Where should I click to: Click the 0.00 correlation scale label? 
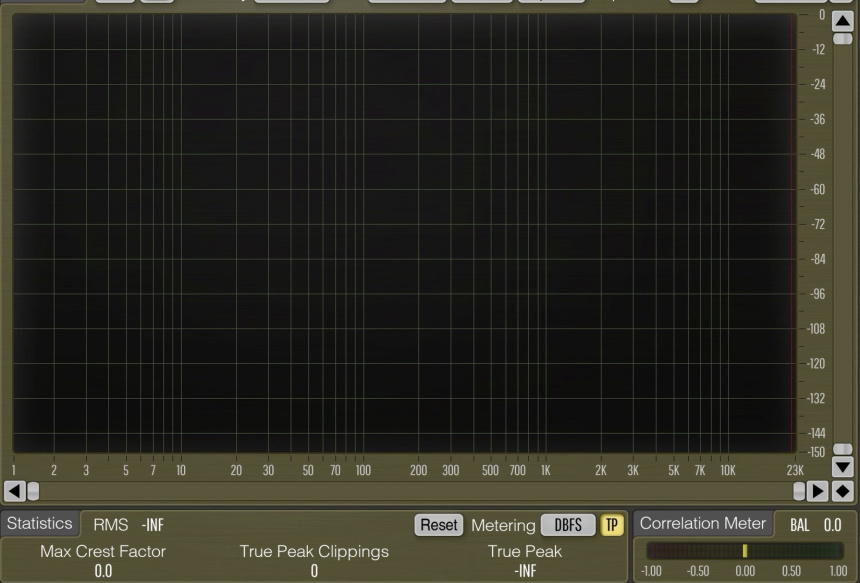pyautogui.click(x=745, y=571)
